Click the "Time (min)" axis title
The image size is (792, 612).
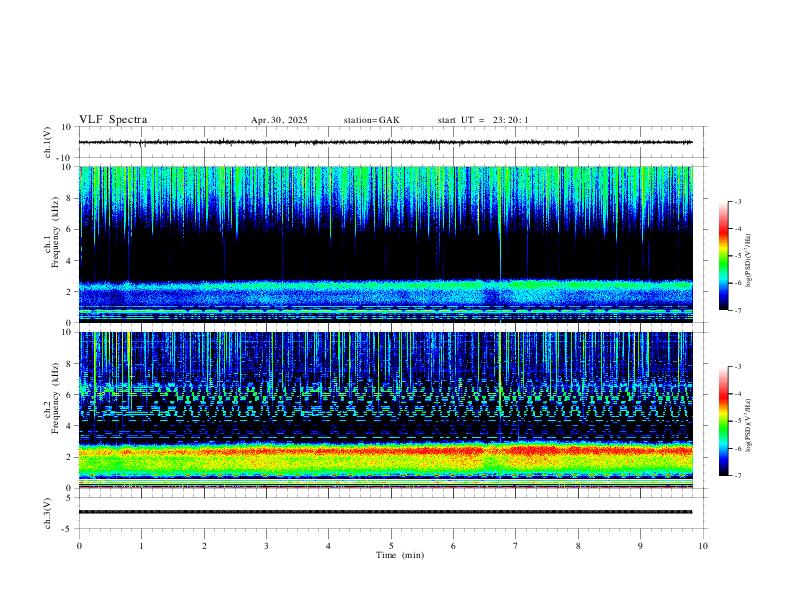(400, 555)
